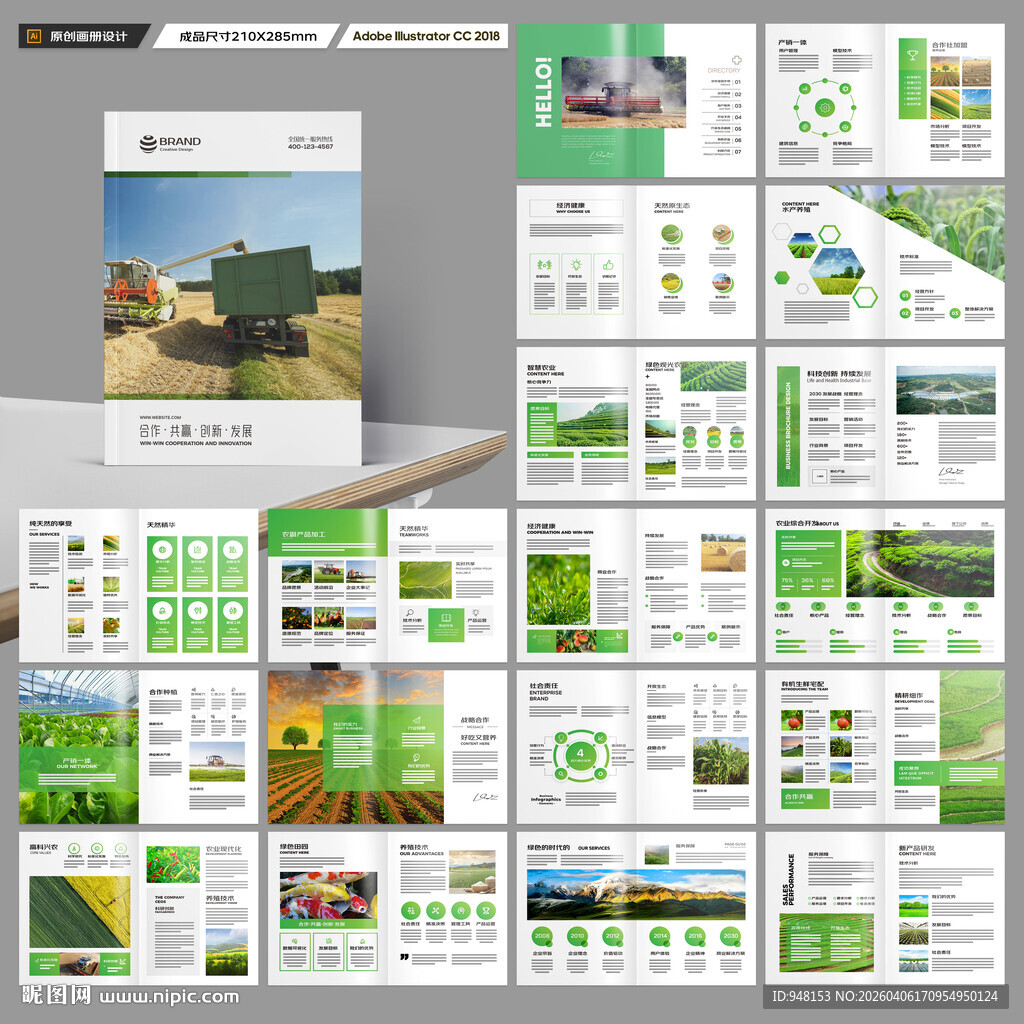Click the "农业综合开发" heading
Viewport: 1024px width, 1024px height.
(x=797, y=523)
